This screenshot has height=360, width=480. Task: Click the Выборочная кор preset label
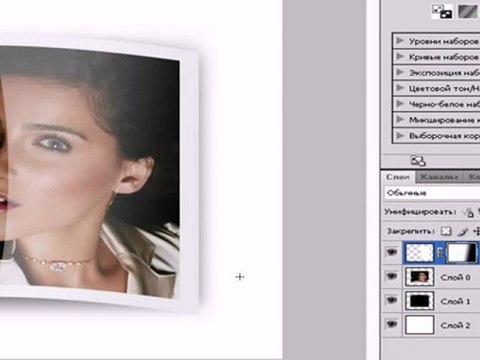tap(444, 136)
